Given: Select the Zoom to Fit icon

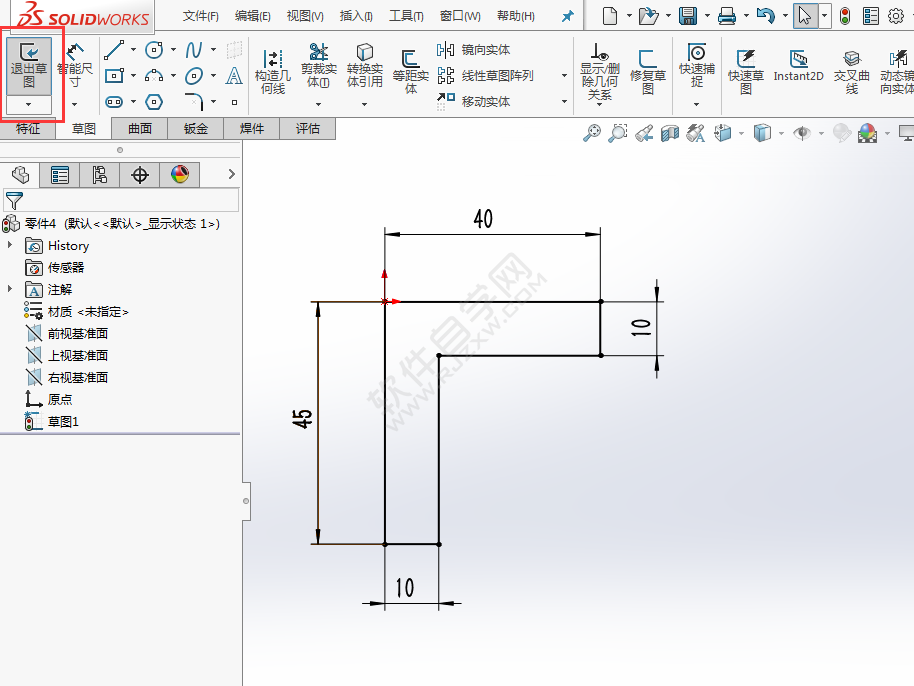Looking at the screenshot, I should click(592, 131).
